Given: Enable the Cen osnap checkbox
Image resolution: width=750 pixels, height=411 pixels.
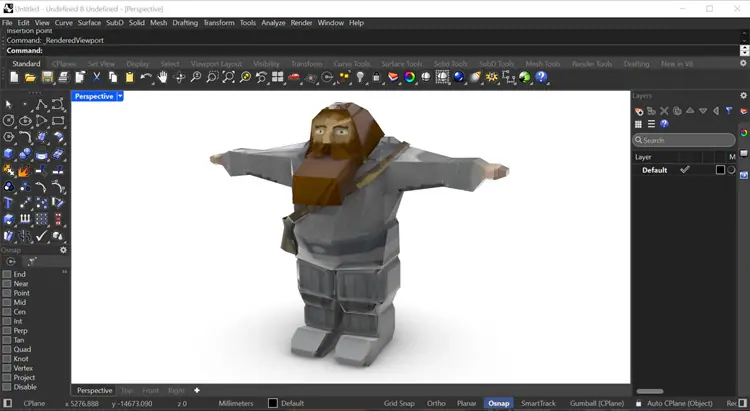Looking at the screenshot, I should pos(7,312).
